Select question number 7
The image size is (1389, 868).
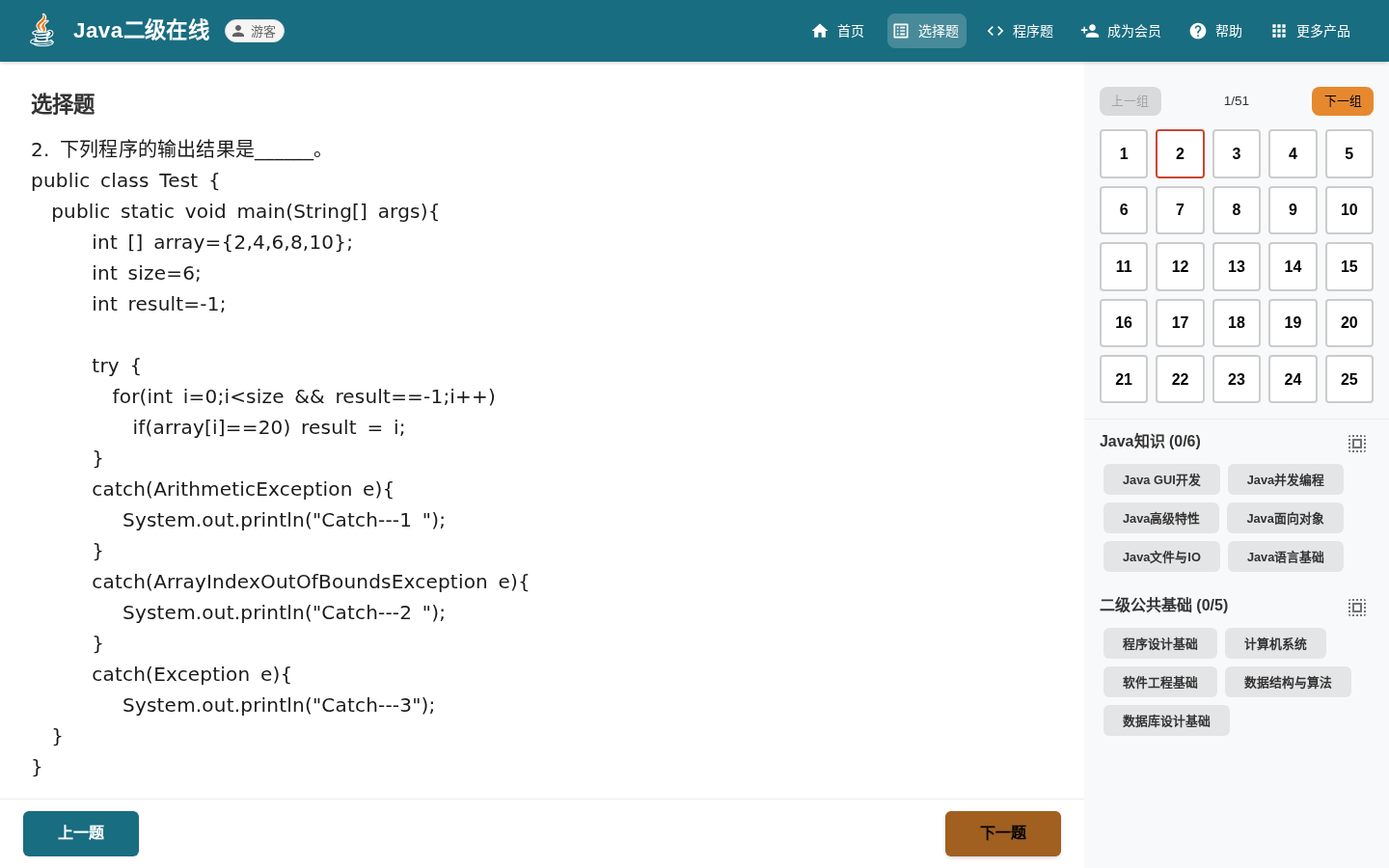(x=1180, y=210)
